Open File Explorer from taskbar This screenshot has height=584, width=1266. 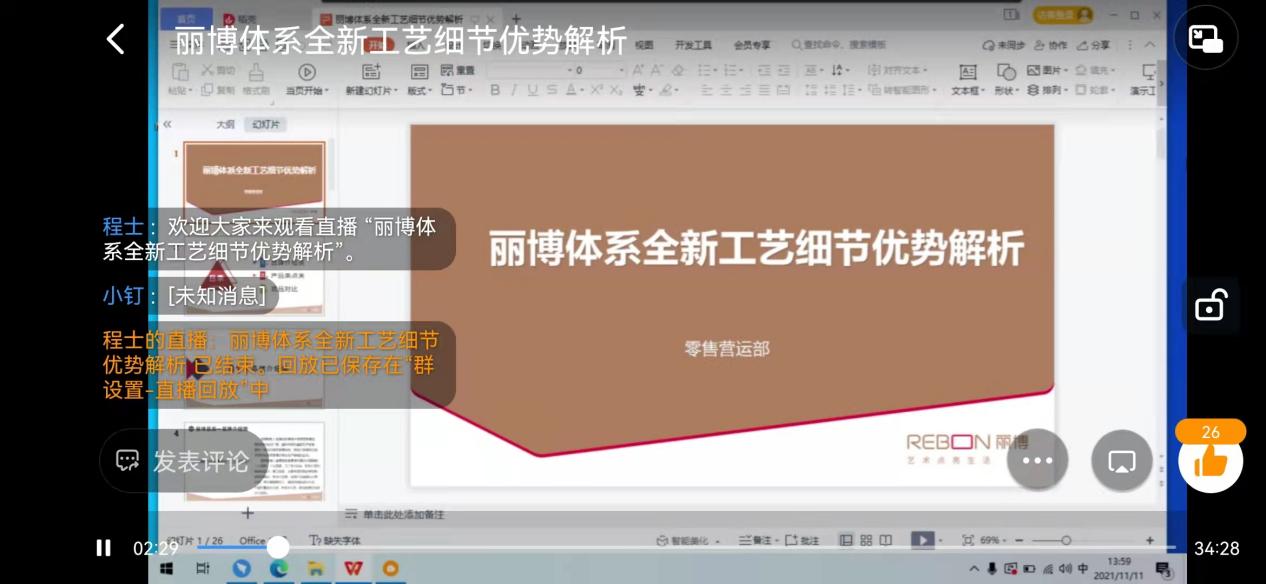pyautogui.click(x=316, y=568)
